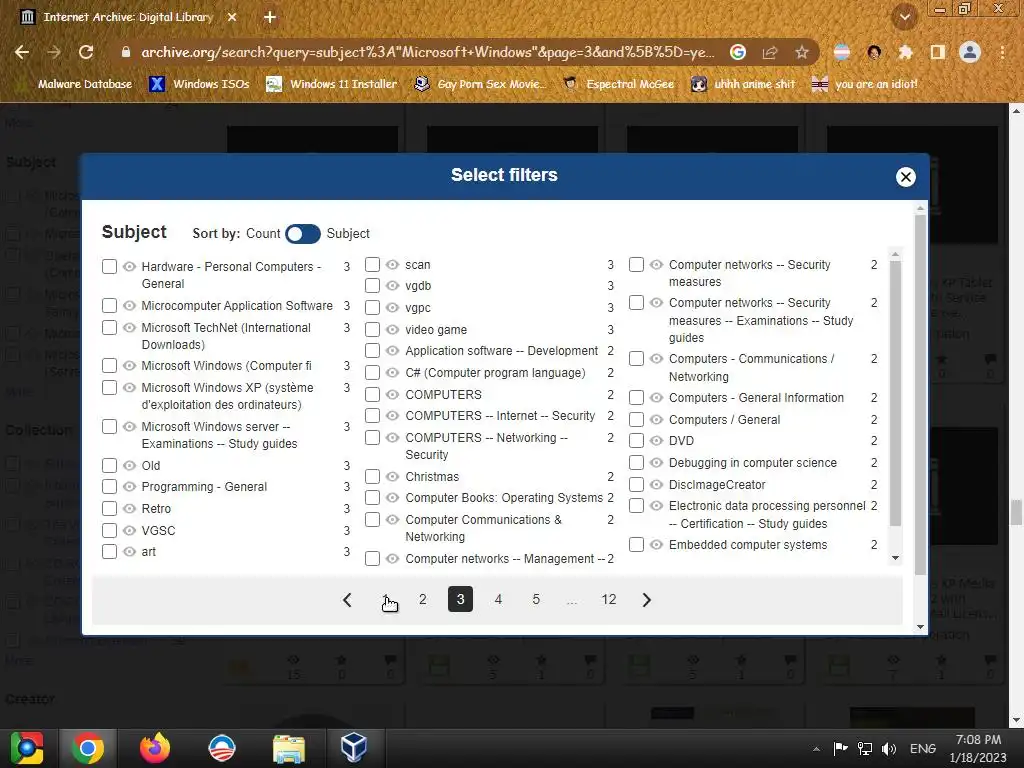The height and width of the screenshot is (768, 1024).
Task: Close the Internet Archive tab
Action: 232,18
